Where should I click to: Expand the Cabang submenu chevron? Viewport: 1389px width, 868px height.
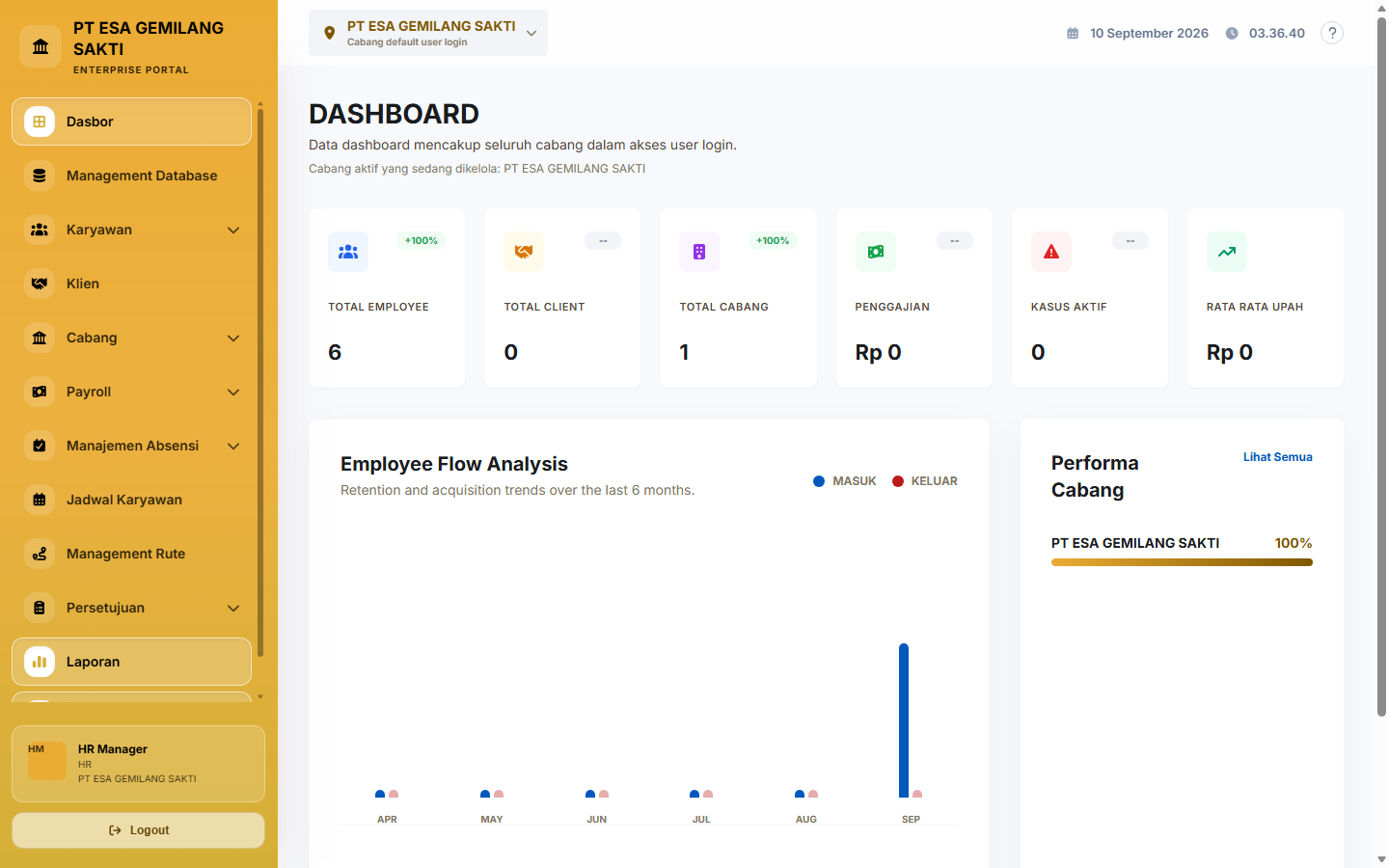(x=233, y=338)
